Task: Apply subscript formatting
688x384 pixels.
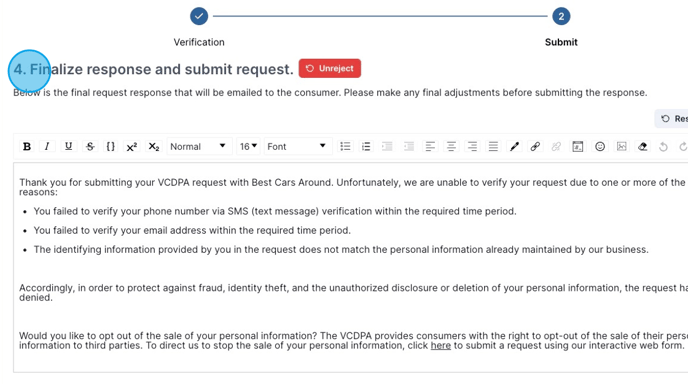Action: pyautogui.click(x=154, y=146)
